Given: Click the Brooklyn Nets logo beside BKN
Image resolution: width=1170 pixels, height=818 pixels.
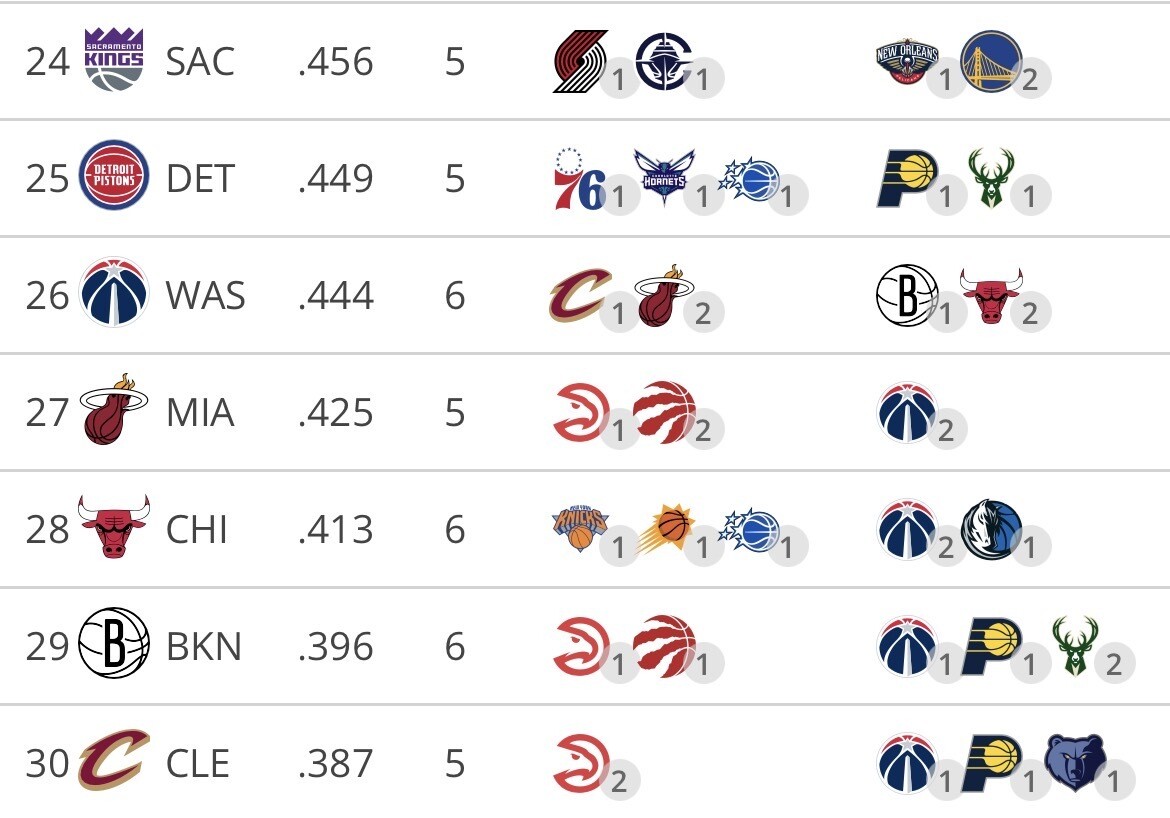Looking at the screenshot, I should tap(113, 646).
